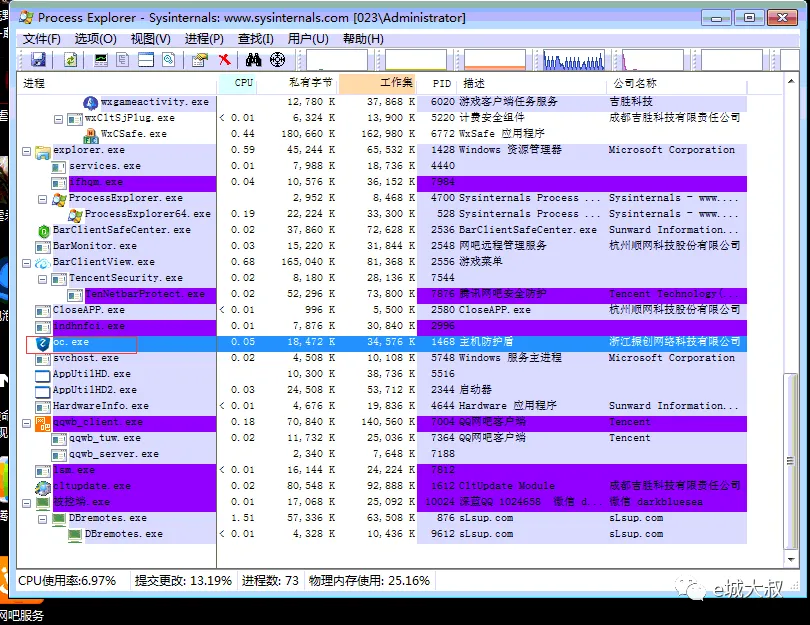Click the explorer.exe folder icon

[x=42, y=151]
